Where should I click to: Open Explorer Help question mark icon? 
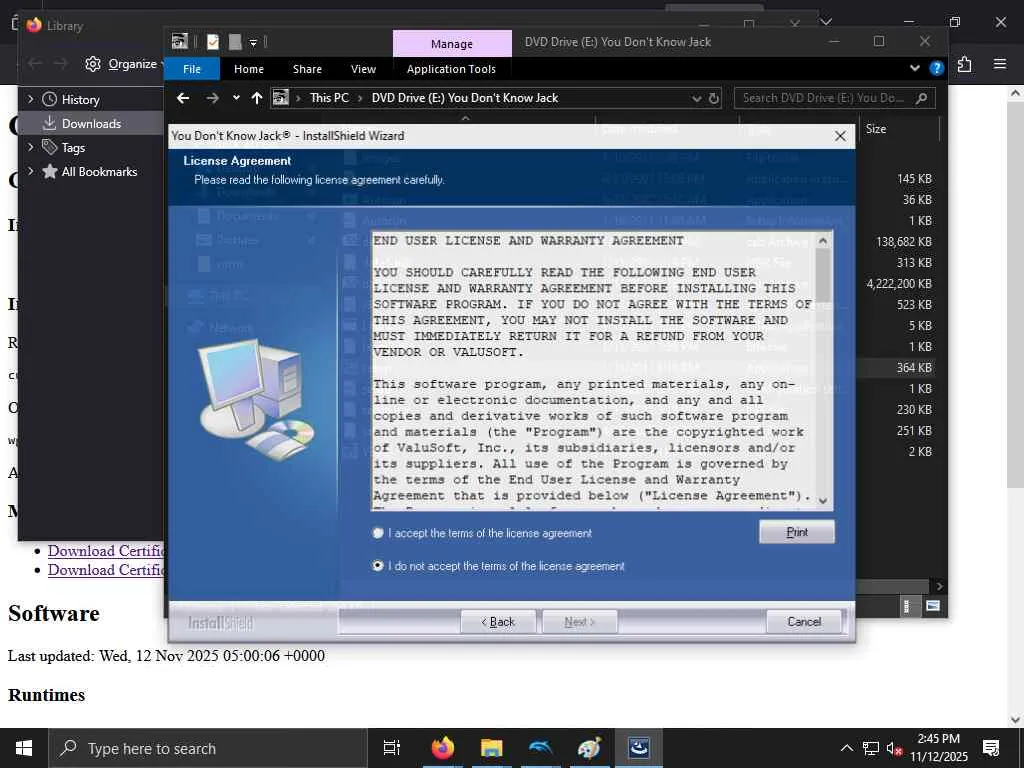[x=936, y=68]
